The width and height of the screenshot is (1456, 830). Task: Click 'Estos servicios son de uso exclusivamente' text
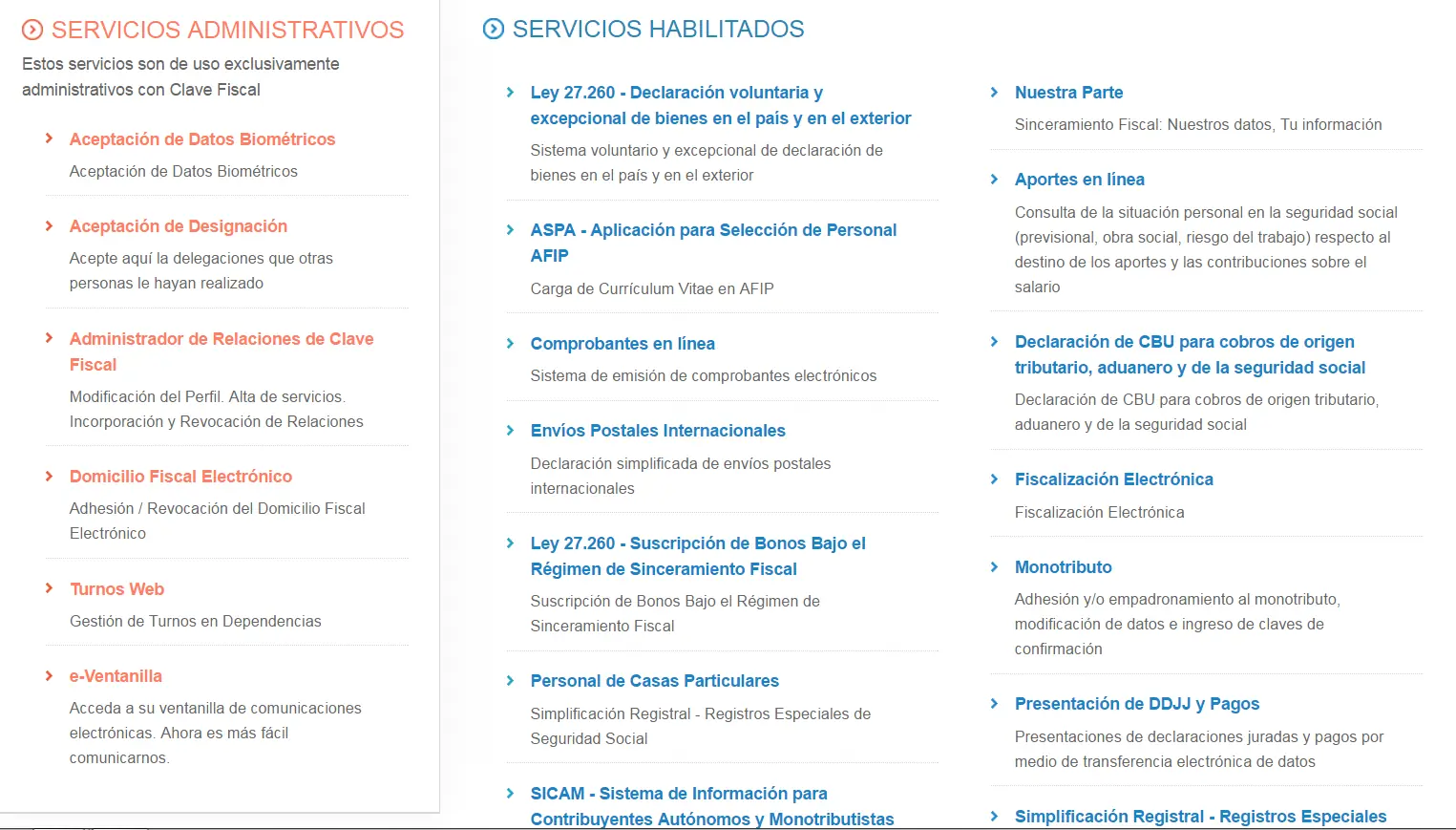[180, 64]
